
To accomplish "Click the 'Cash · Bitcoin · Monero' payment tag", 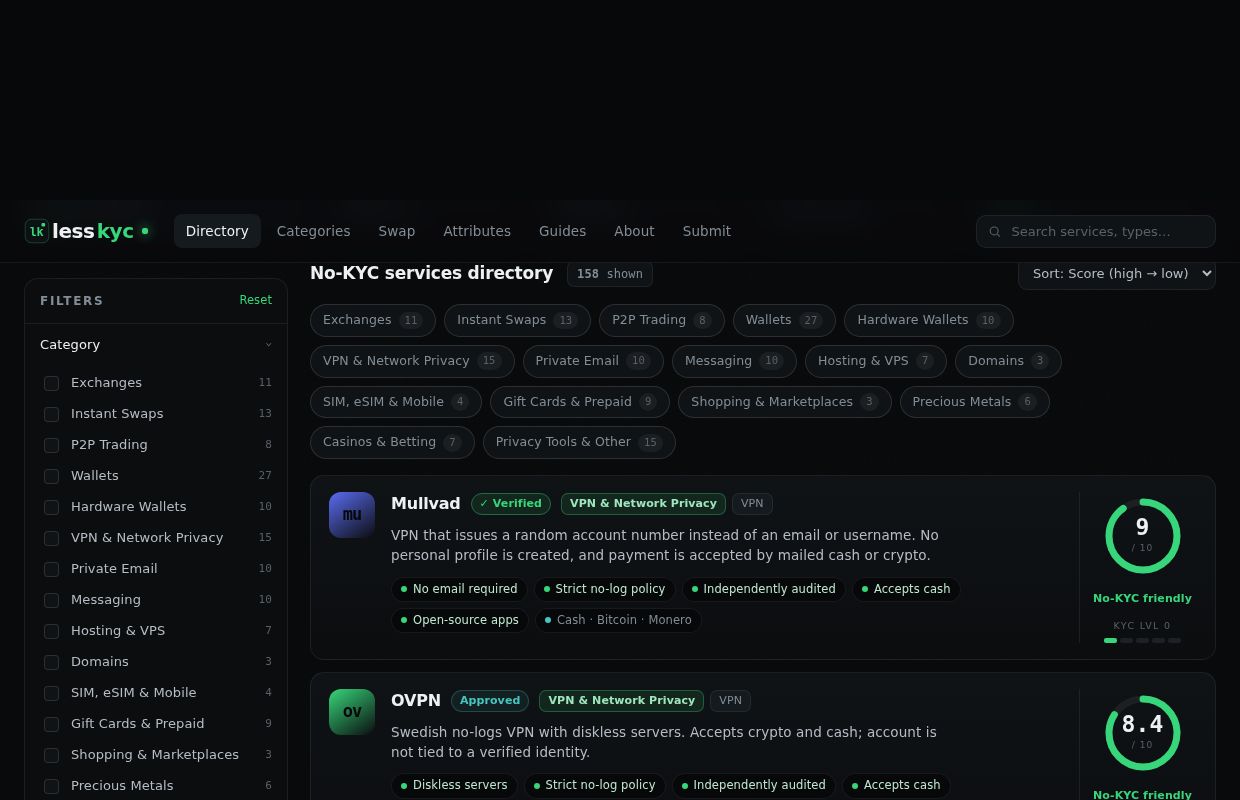I will pyautogui.click(x=619, y=620).
